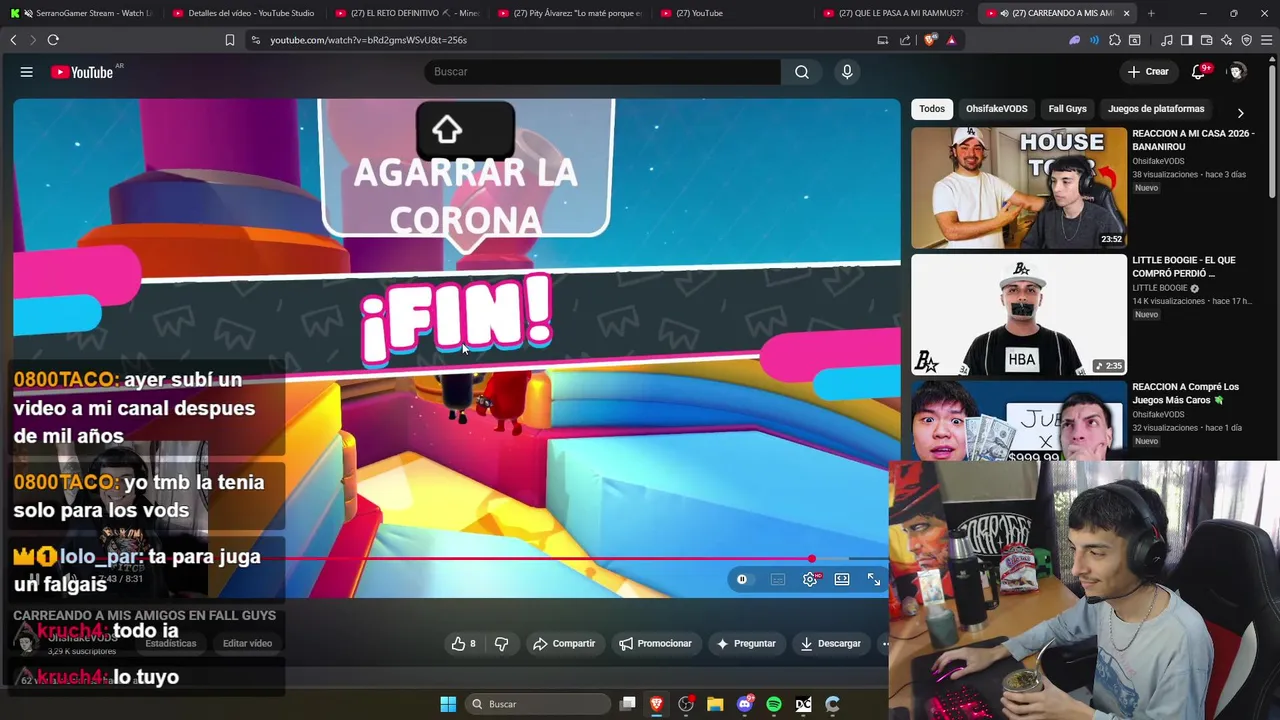This screenshot has width=1280, height=720.
Task: Click the taskbar Buscar search box
Action: pos(537,704)
